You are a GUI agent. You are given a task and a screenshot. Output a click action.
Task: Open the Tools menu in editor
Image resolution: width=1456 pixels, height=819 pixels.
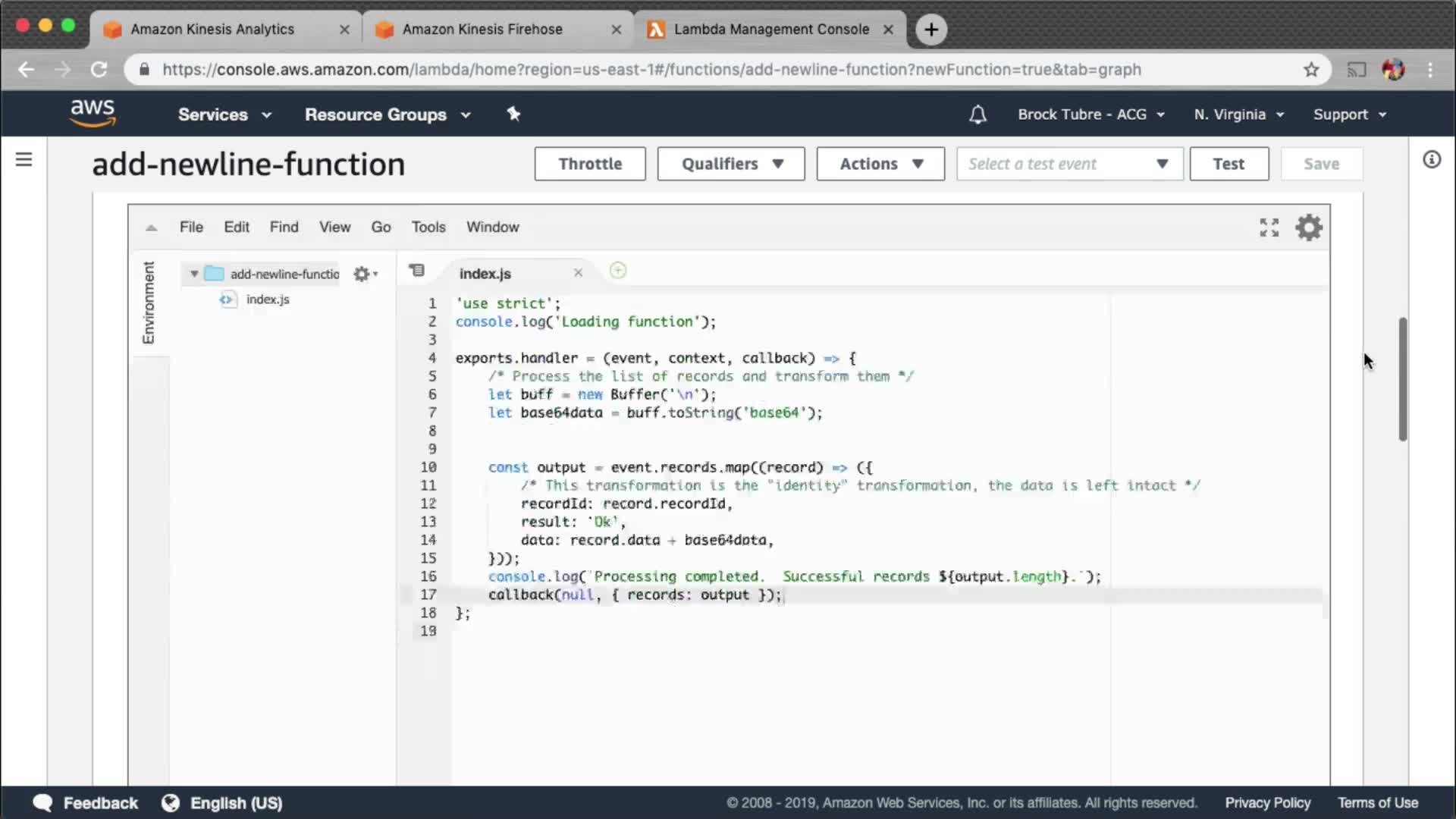point(428,227)
